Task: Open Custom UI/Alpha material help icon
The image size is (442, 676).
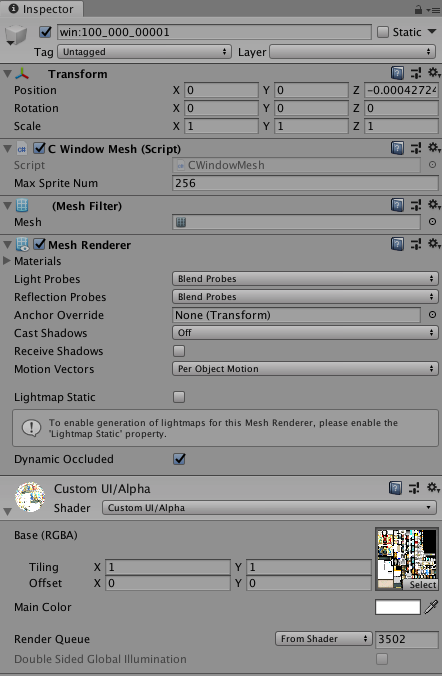Action: pyautogui.click(x=395, y=488)
